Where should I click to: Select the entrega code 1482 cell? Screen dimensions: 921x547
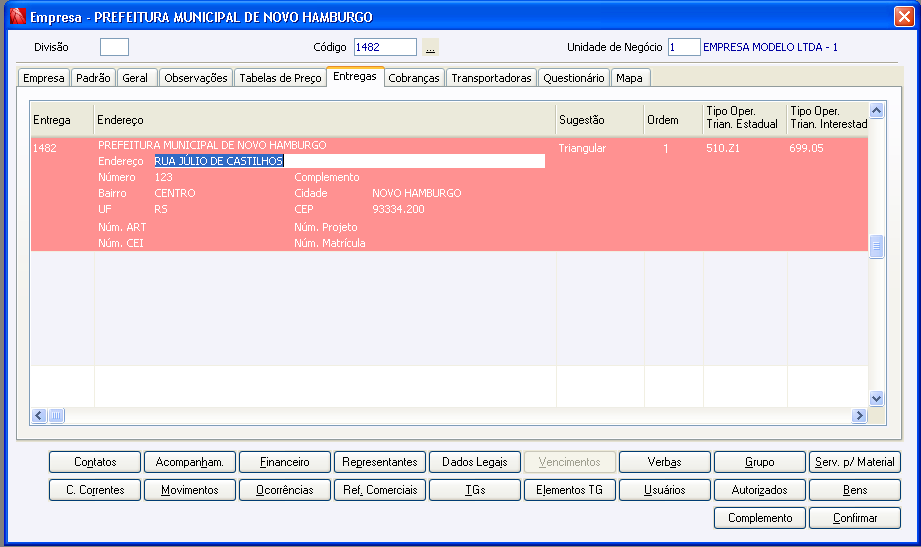tap(45, 148)
